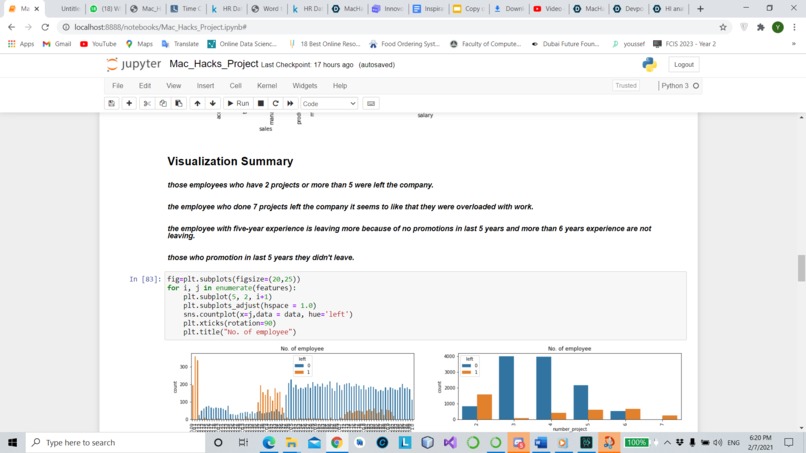Switch to the Innov browser tab
806x453 pixels.
[x=388, y=9]
